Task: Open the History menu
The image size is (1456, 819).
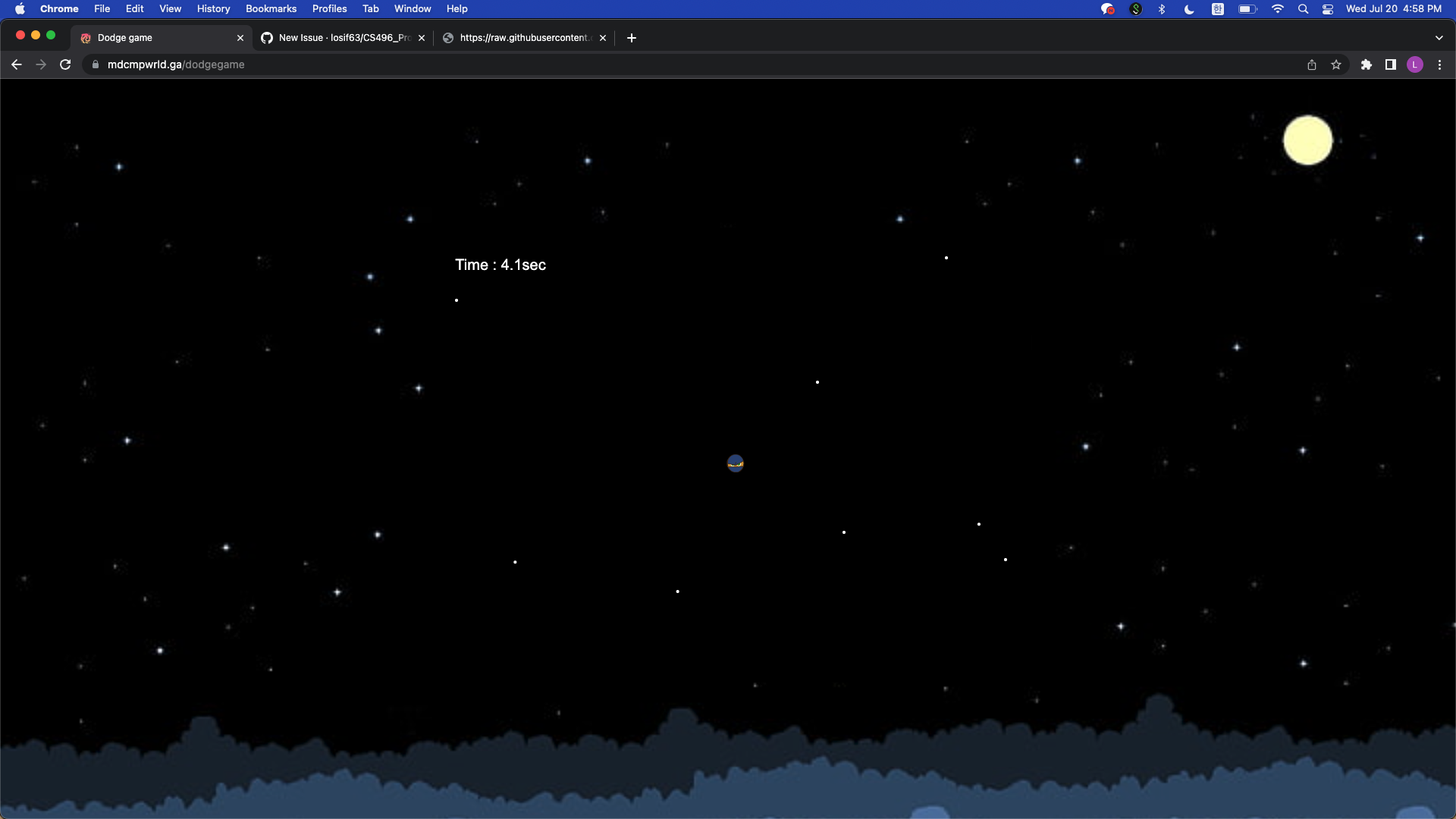Action: [213, 9]
